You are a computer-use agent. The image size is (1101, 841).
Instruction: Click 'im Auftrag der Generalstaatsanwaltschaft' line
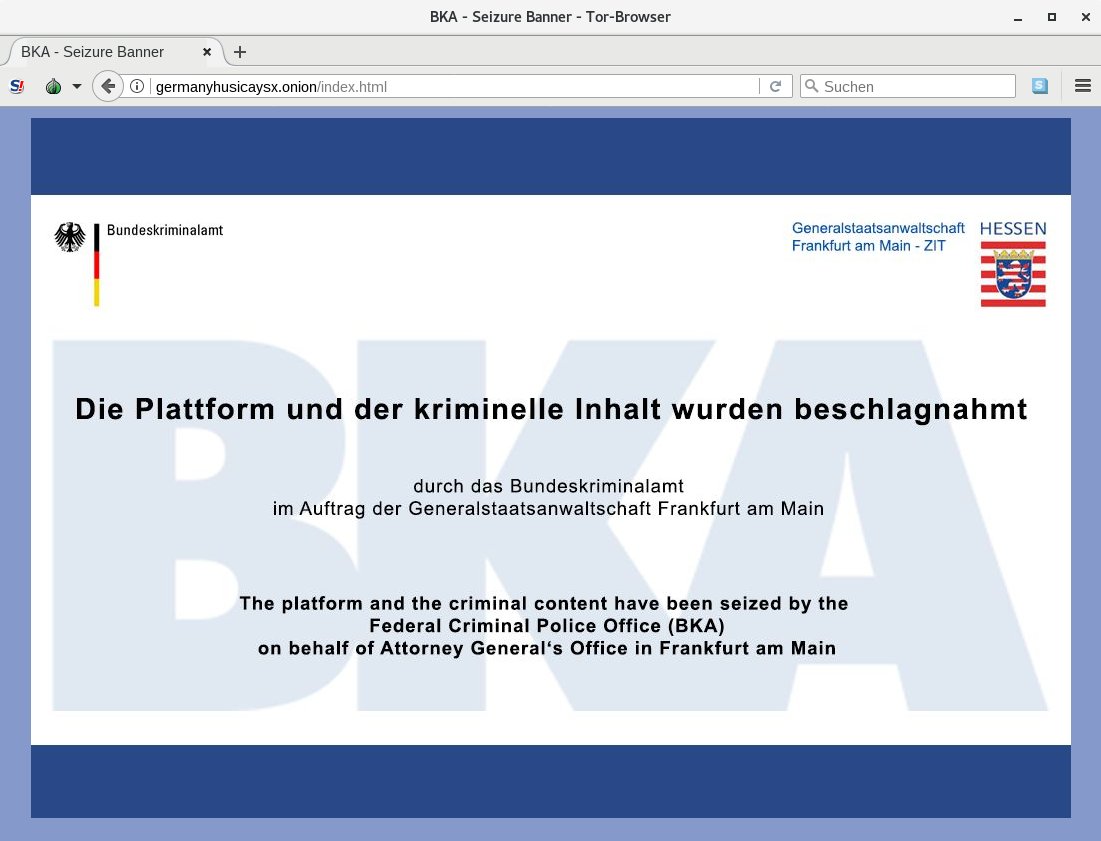[548, 508]
